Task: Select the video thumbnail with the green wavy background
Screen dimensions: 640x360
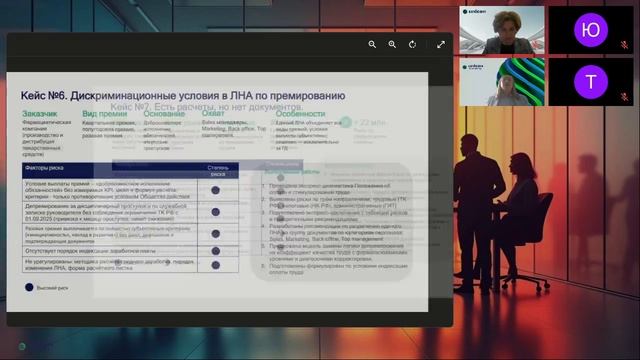Action: pos(502,82)
